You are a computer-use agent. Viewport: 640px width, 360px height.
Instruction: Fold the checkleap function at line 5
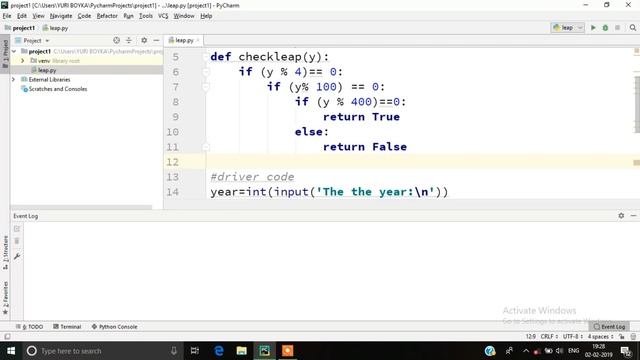click(x=206, y=57)
